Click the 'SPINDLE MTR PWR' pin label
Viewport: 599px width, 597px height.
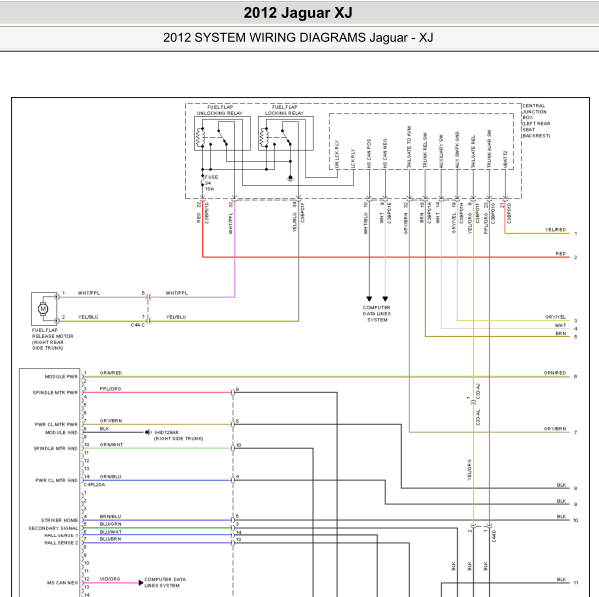[x=55, y=392]
